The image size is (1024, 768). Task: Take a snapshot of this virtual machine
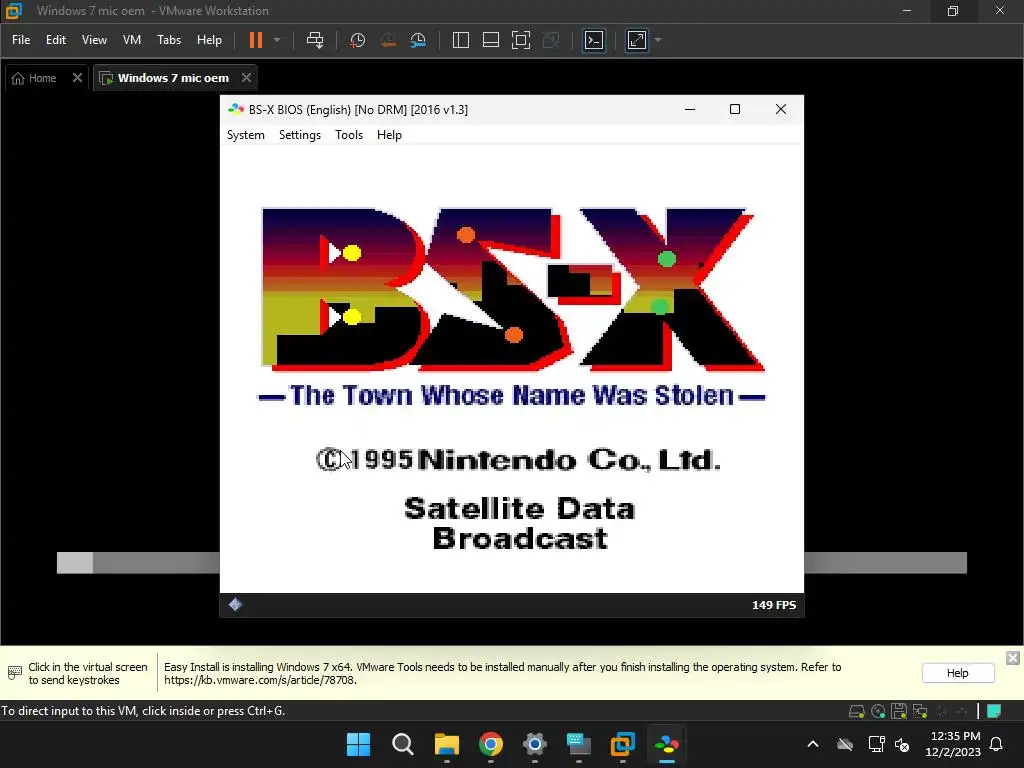tap(357, 40)
